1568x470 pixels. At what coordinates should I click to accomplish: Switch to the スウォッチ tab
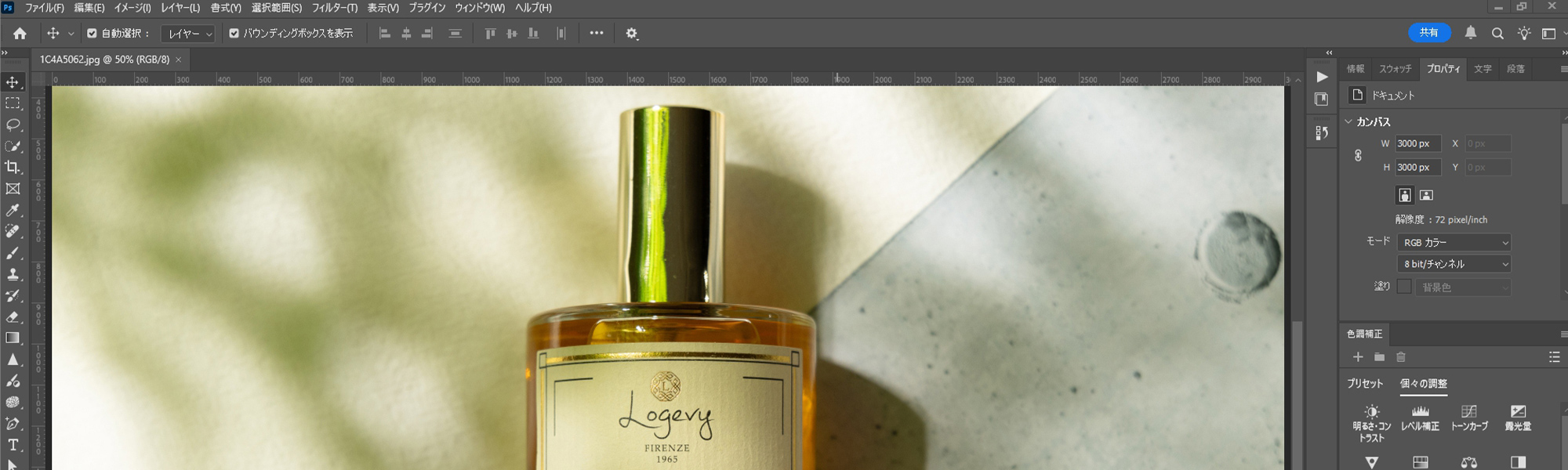[x=1395, y=69]
